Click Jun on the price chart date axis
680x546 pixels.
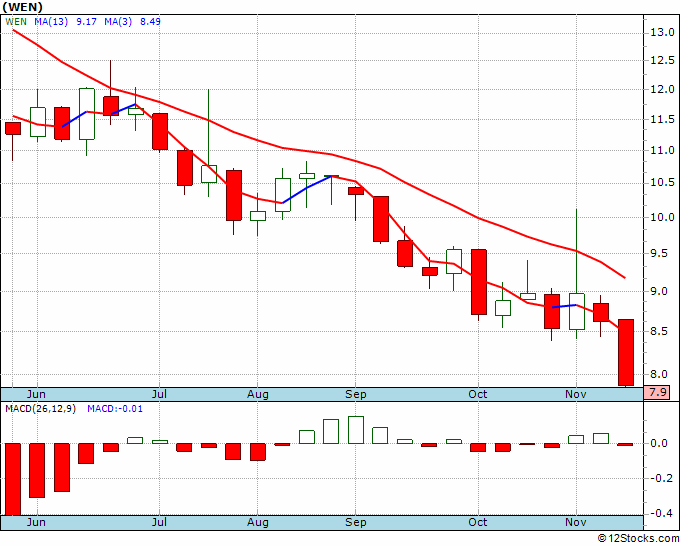coord(36,394)
